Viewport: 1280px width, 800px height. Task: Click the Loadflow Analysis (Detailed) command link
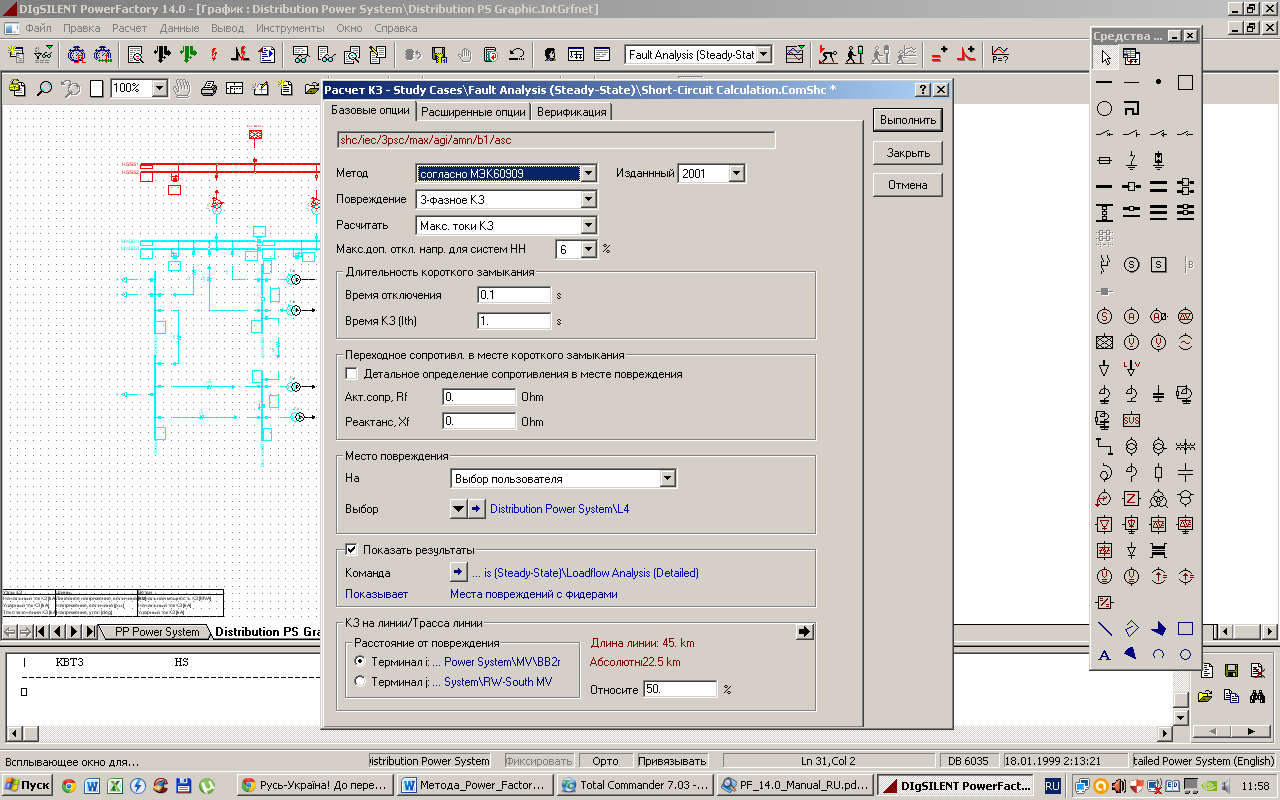click(585, 573)
